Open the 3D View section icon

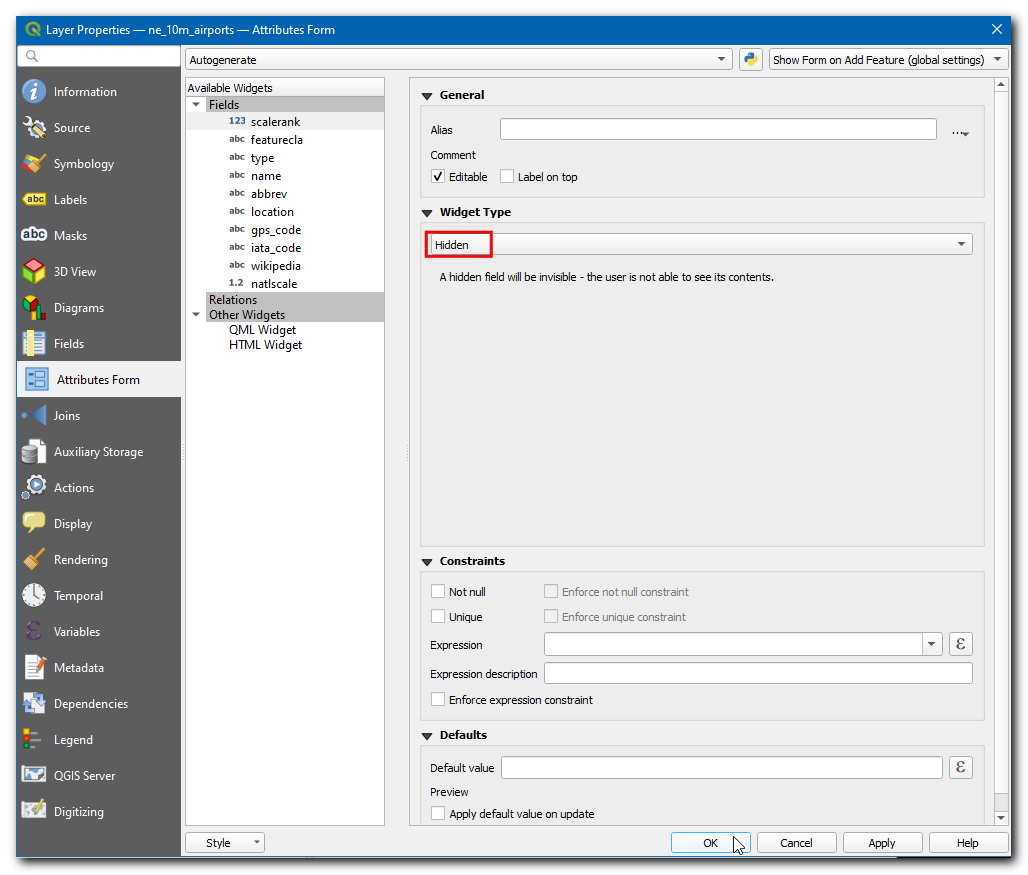(35, 272)
